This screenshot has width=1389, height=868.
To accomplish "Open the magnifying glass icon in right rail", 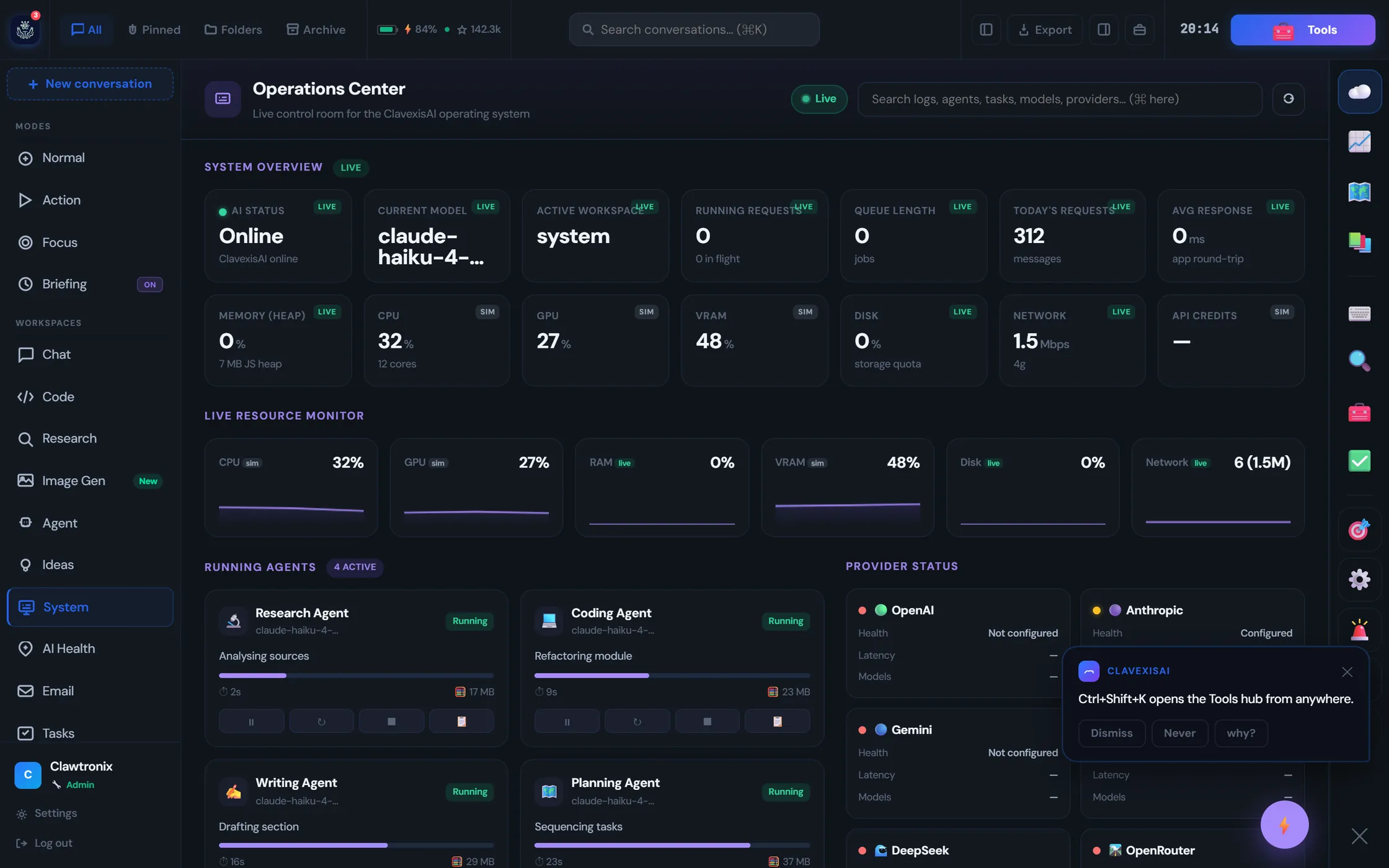I will pos(1359,360).
